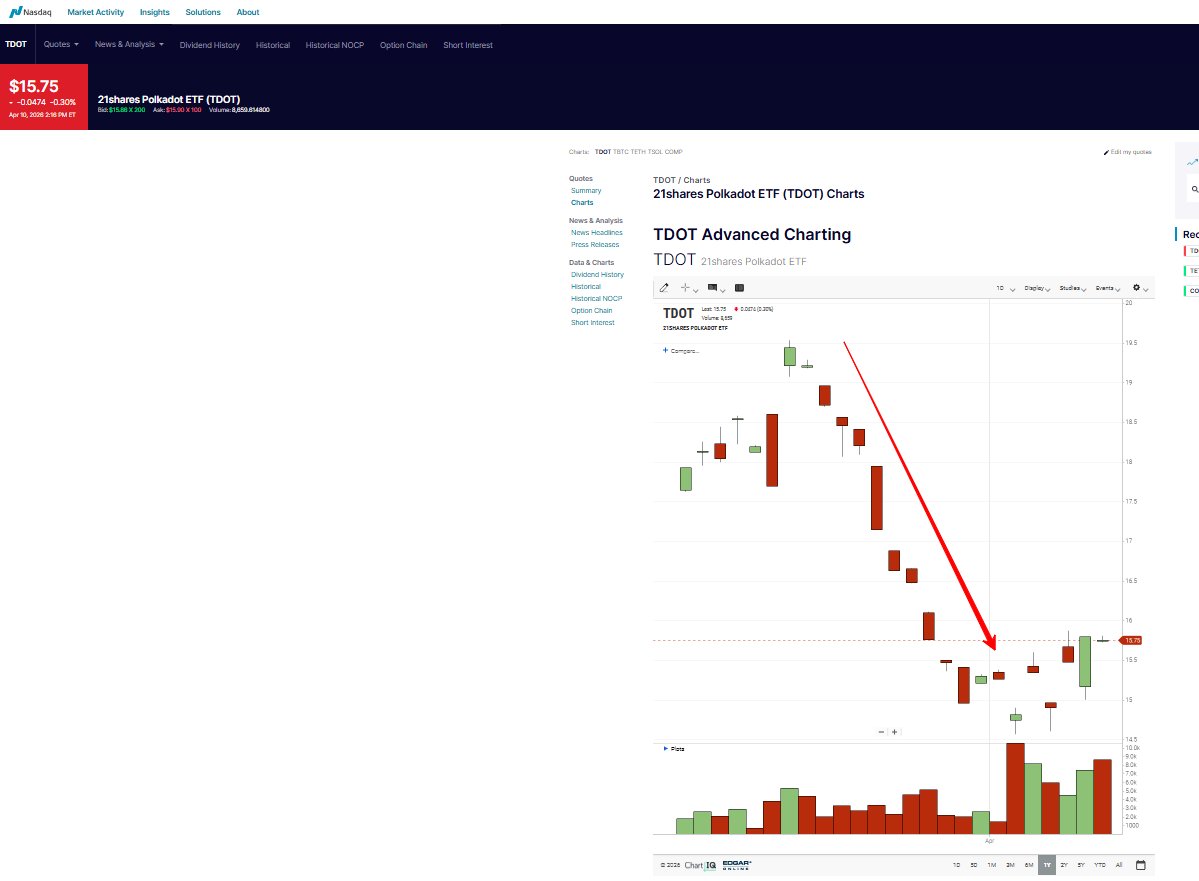This screenshot has width=1199, height=881.
Task: Open the Summary sidebar link
Action: point(587,190)
